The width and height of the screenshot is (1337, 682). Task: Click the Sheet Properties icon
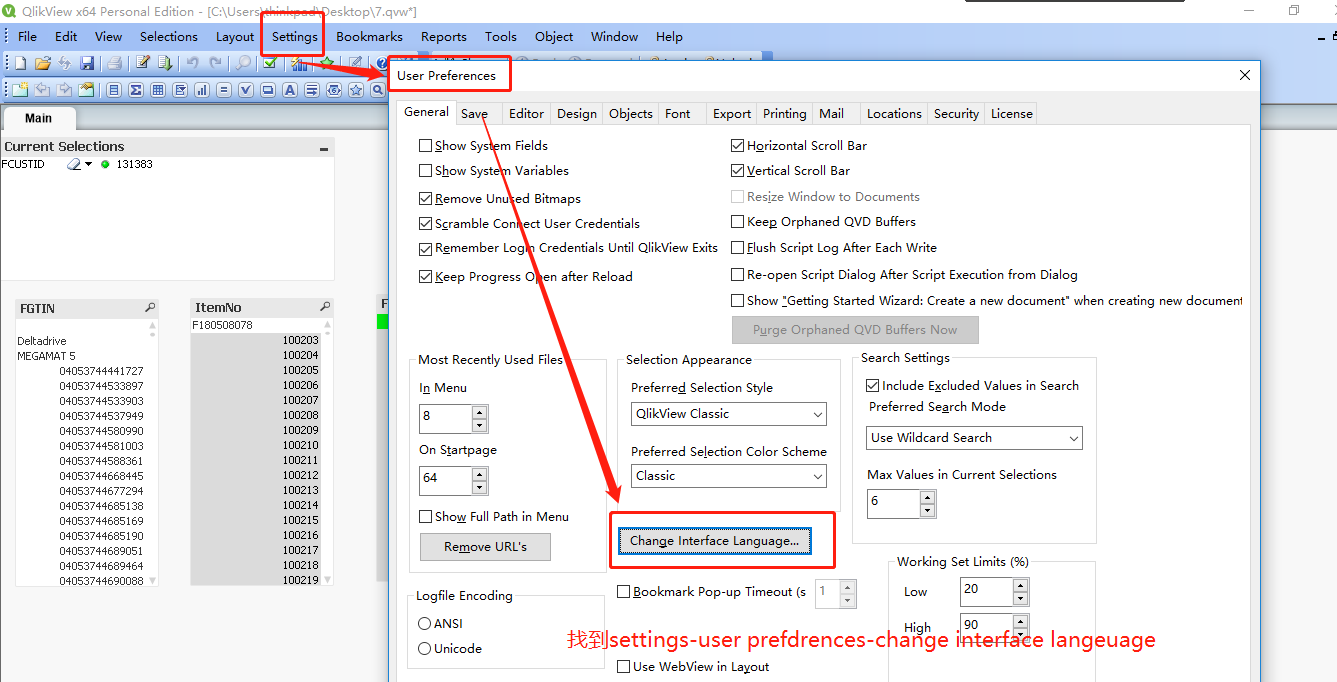click(x=86, y=90)
